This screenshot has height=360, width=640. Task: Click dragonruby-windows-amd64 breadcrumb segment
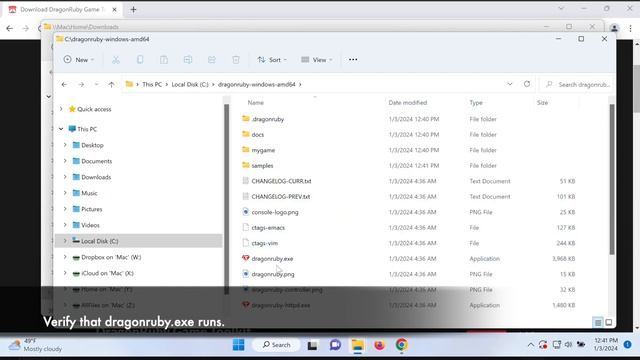256,84
